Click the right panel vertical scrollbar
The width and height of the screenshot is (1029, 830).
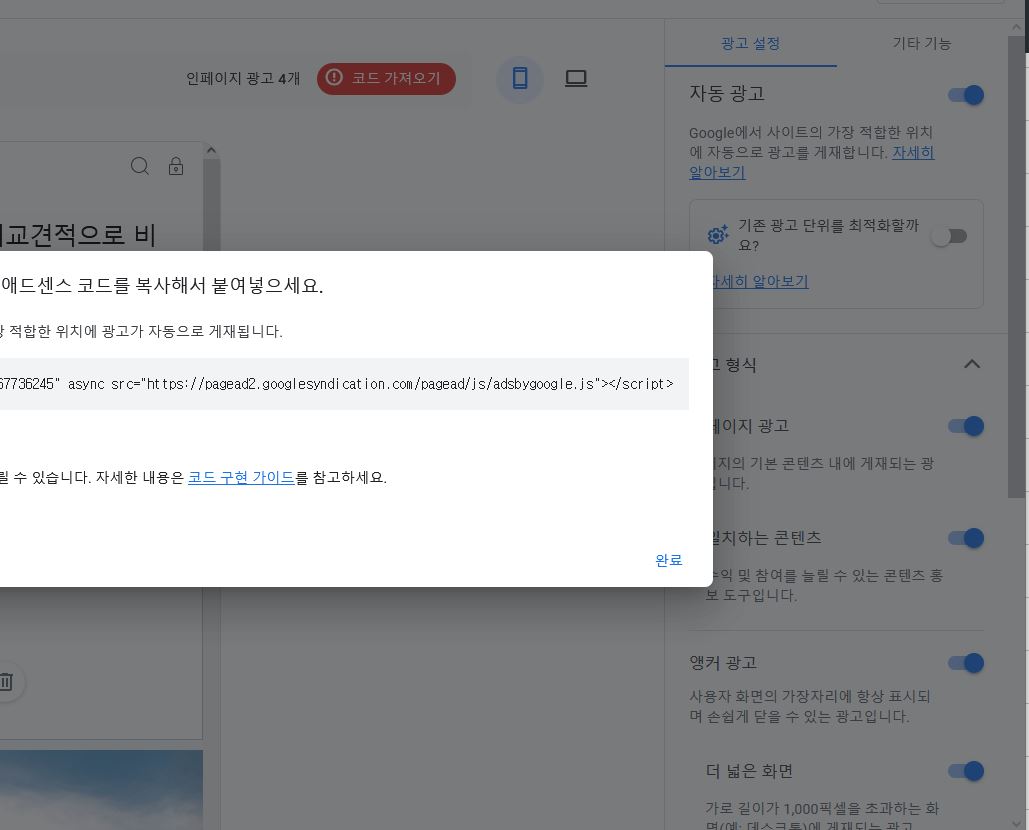1016,266
